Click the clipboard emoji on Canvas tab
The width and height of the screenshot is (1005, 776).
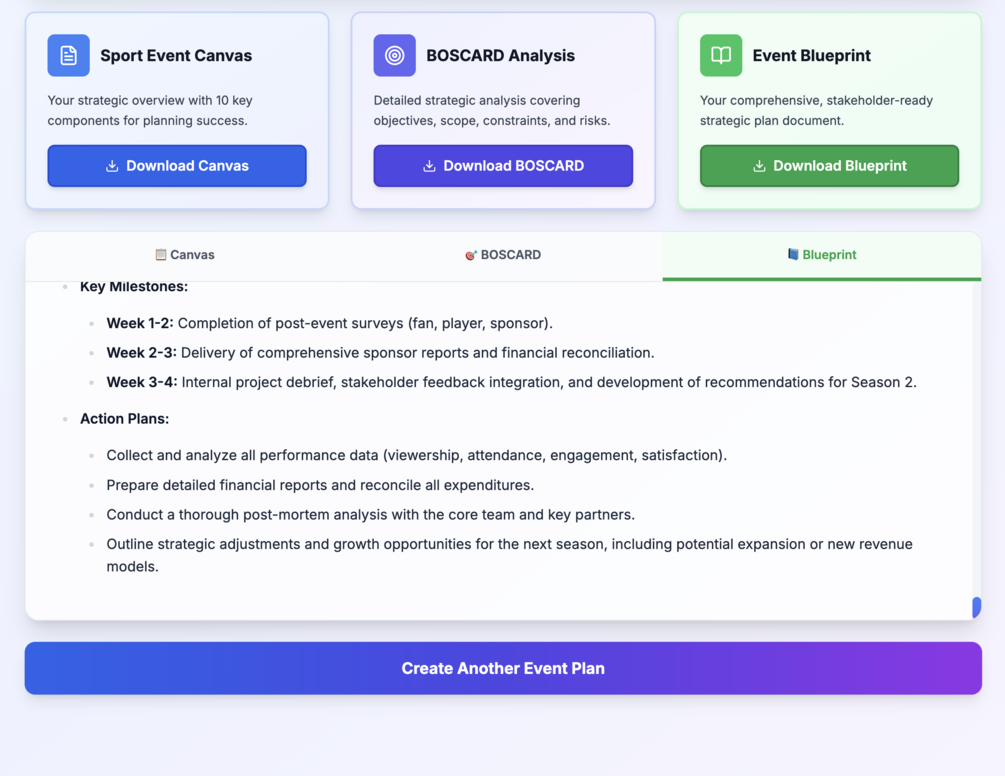160,255
